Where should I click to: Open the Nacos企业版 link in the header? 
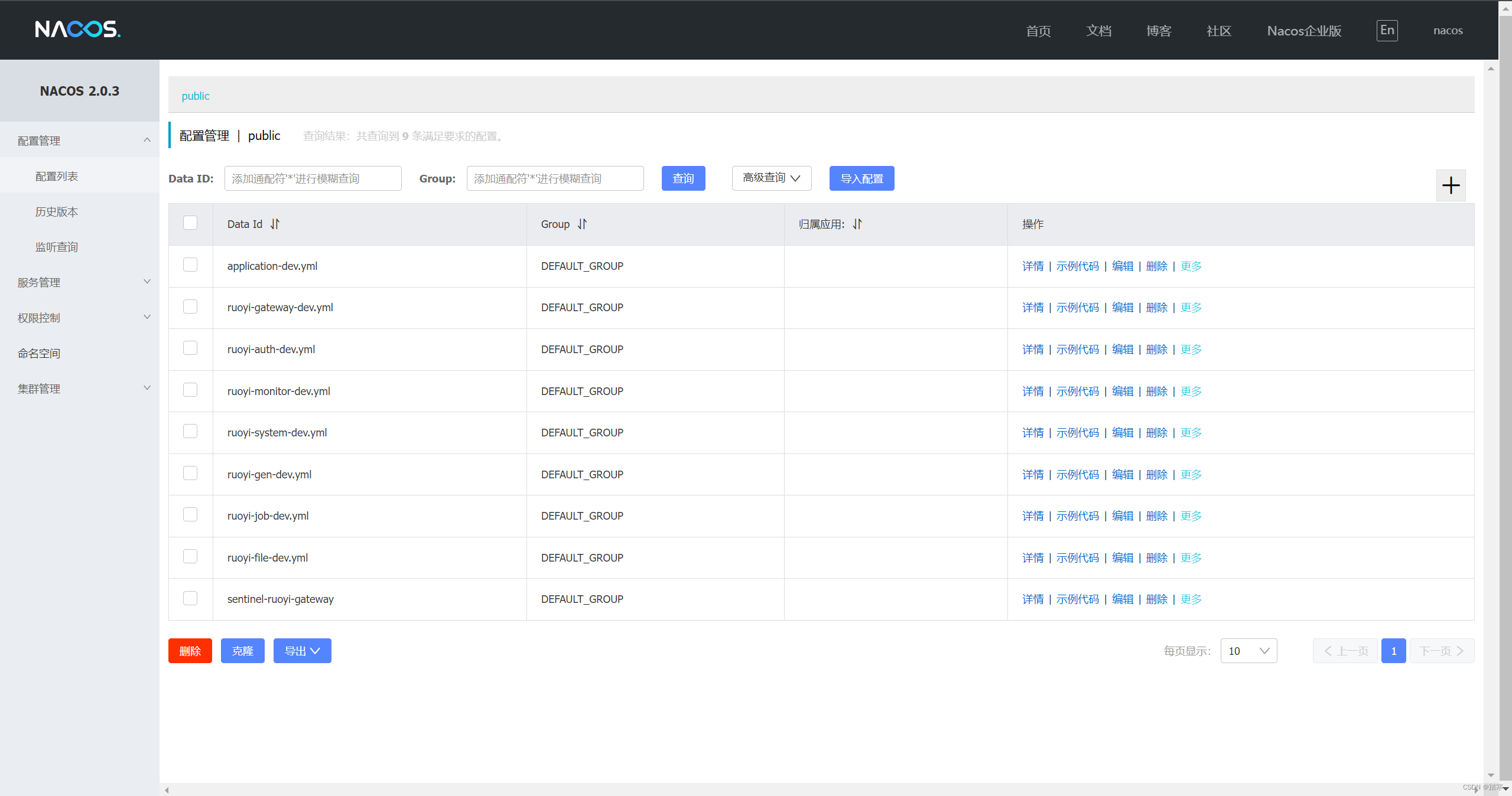1304,31
